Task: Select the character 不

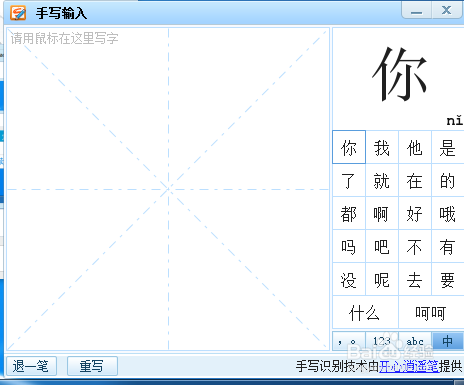Action: pos(415,246)
